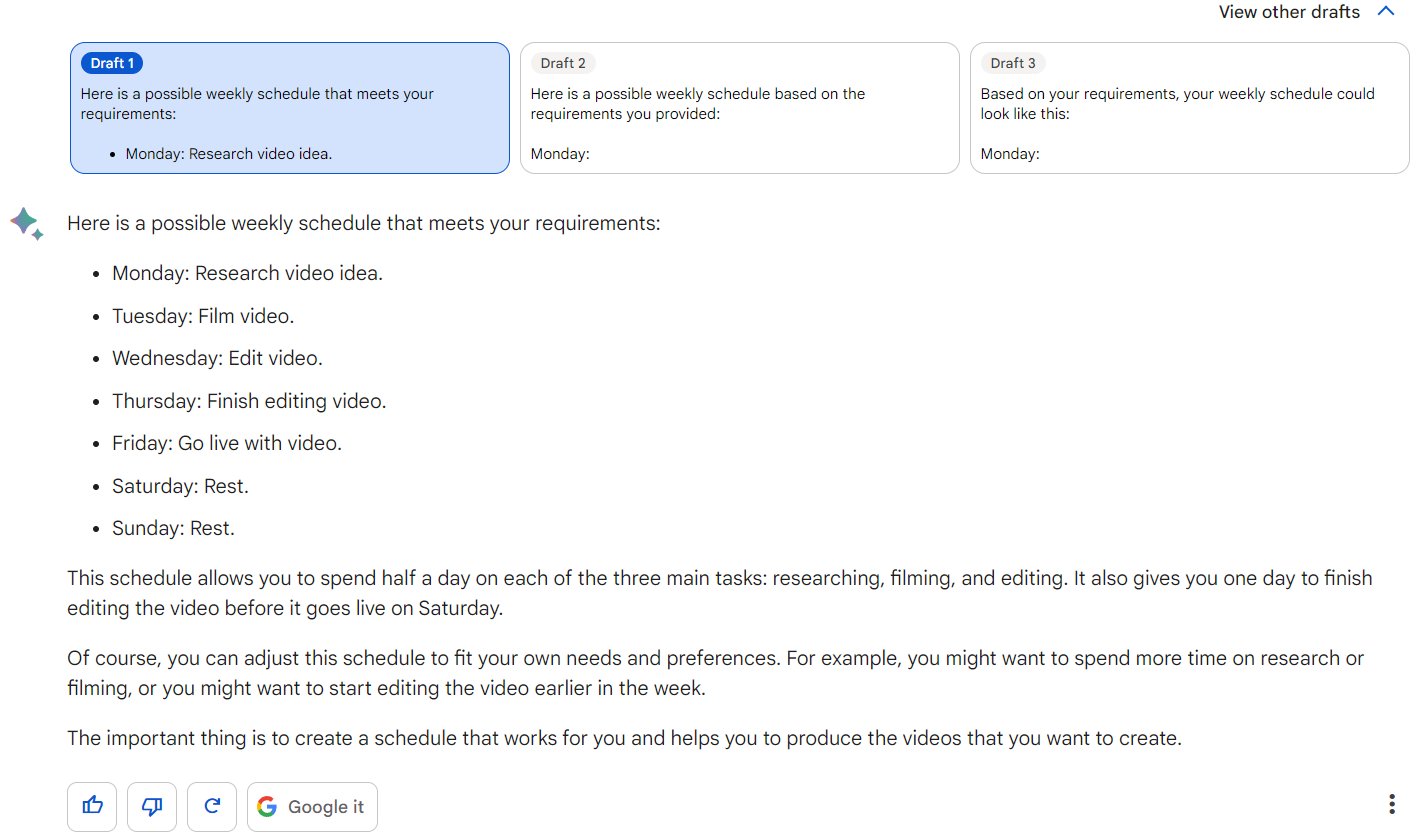Dislike the response with thumbs down
The width and height of the screenshot is (1420, 840).
tap(152, 806)
